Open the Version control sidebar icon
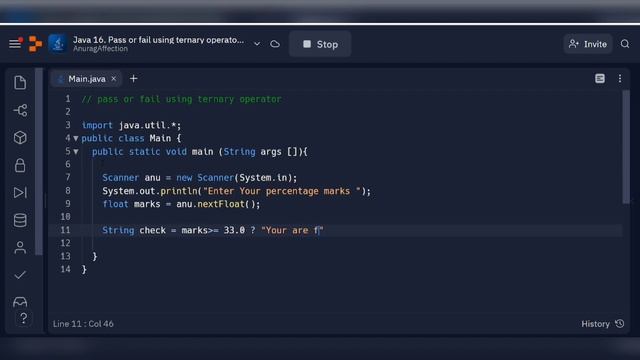 pos(20,110)
